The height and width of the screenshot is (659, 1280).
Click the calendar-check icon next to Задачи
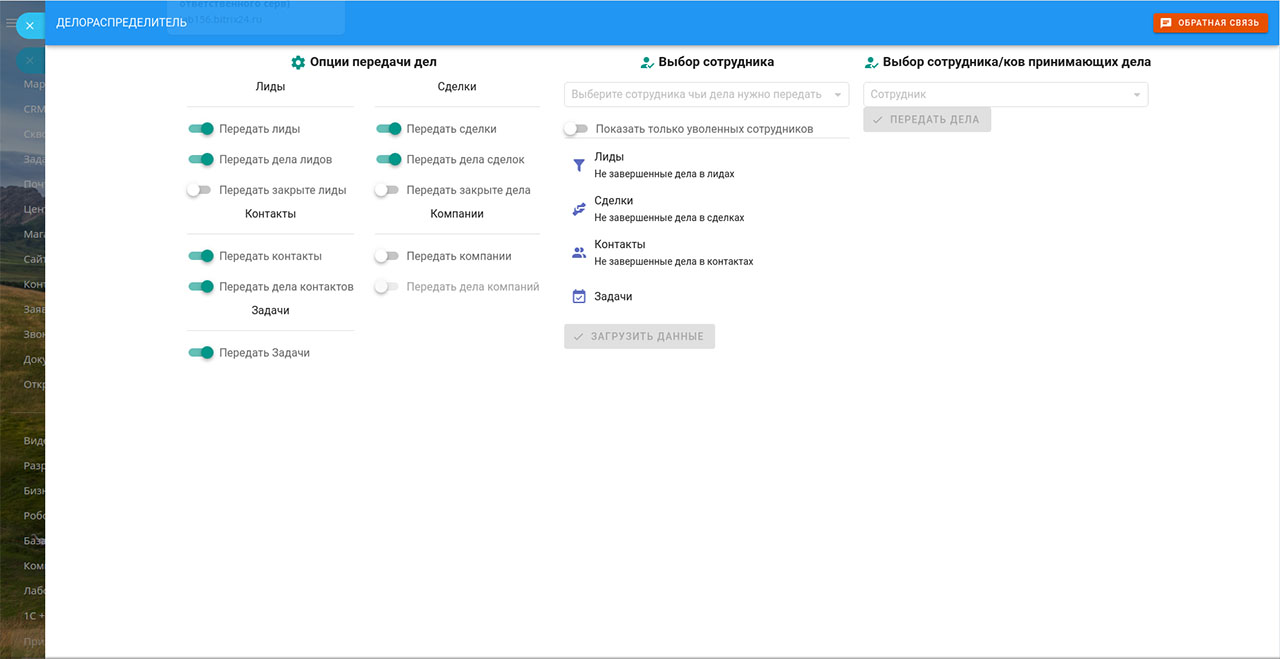coord(579,296)
